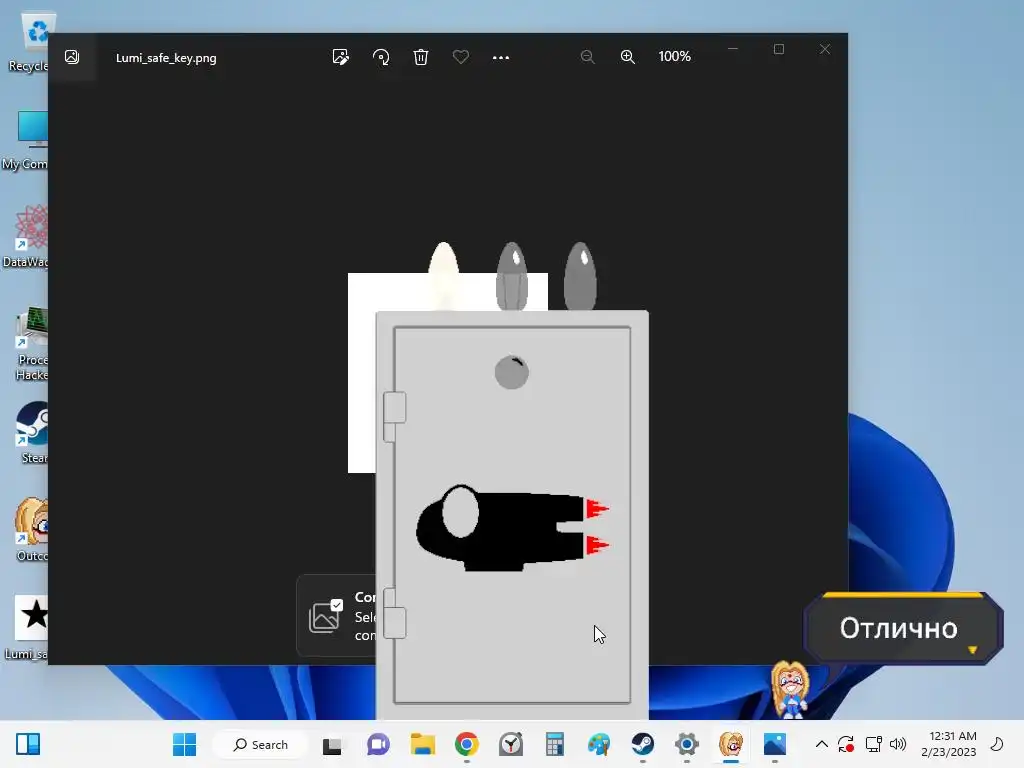
Task: Open the Chat app on the taskbar
Action: click(378, 744)
